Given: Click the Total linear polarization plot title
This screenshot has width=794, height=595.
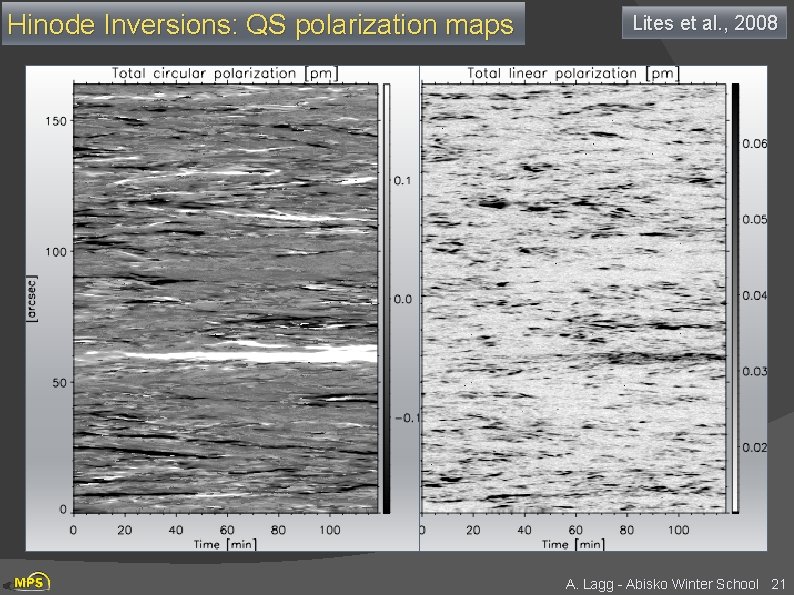Looking at the screenshot, I should coord(573,73).
